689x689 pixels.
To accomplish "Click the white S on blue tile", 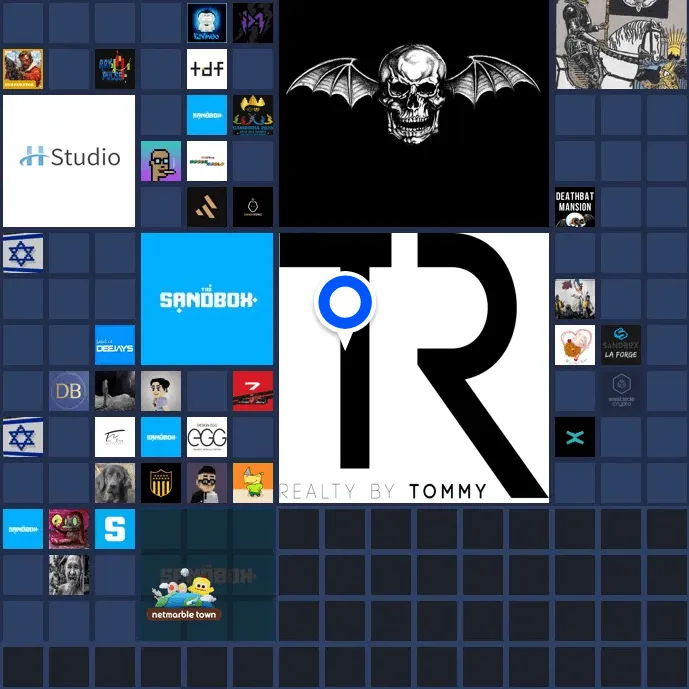I will 115,529.
